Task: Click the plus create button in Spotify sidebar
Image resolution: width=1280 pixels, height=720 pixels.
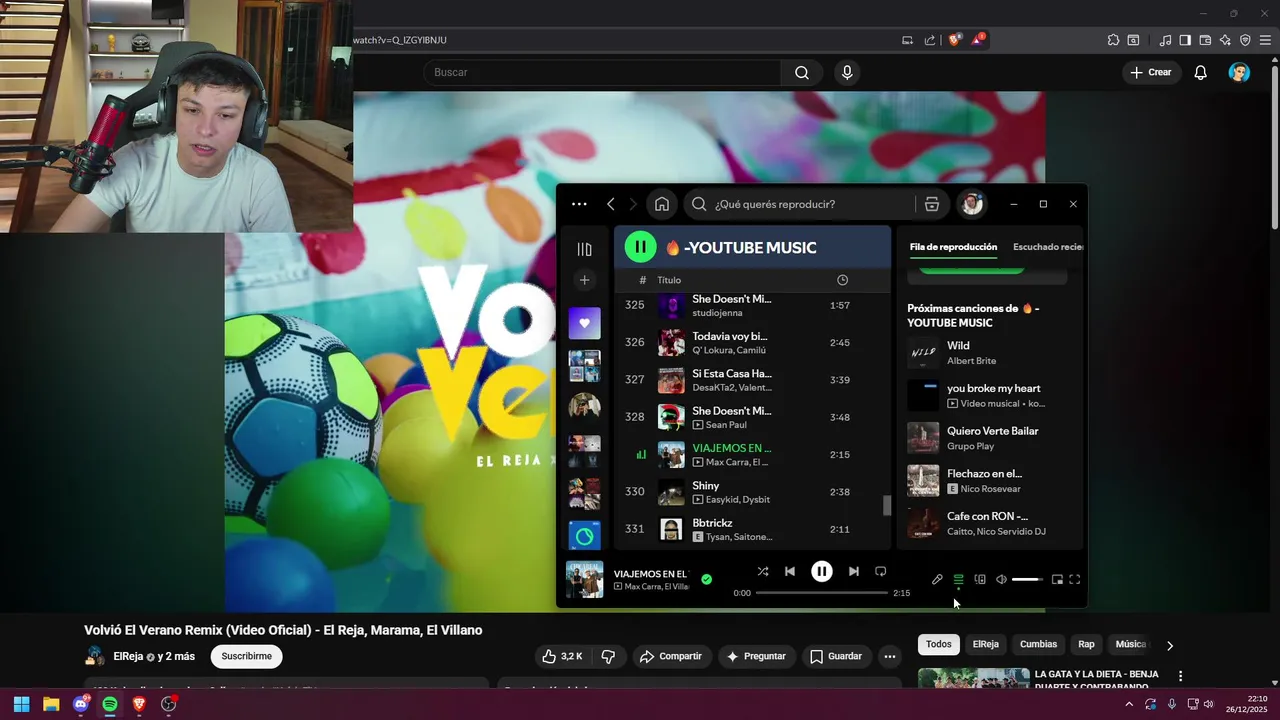Action: 585,280
